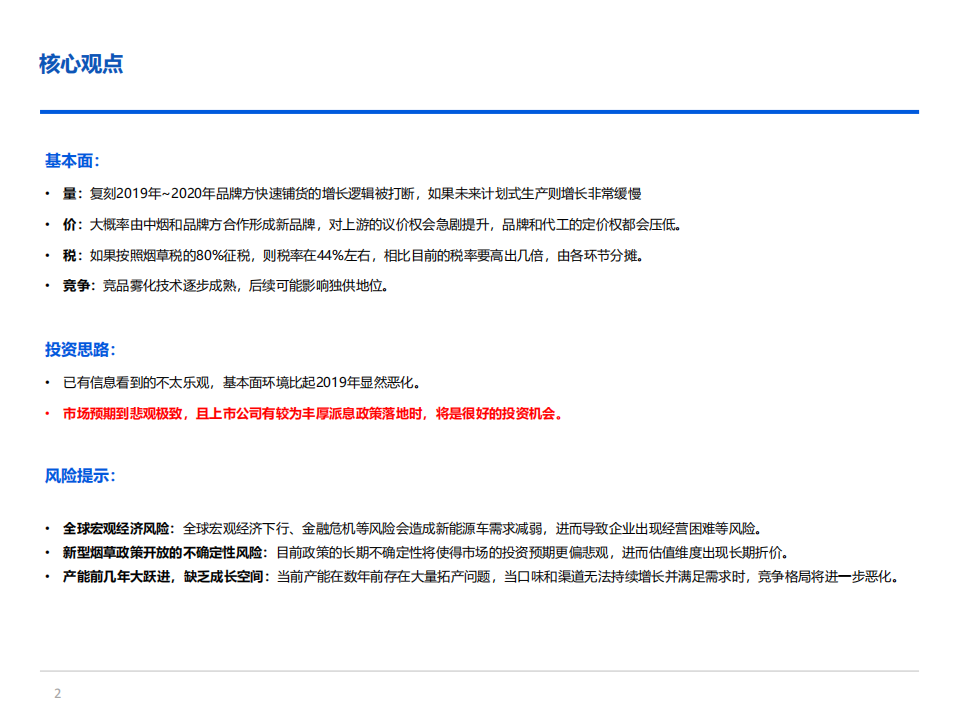
Task: Select the 风险提示 section heading
Action: click(80, 475)
